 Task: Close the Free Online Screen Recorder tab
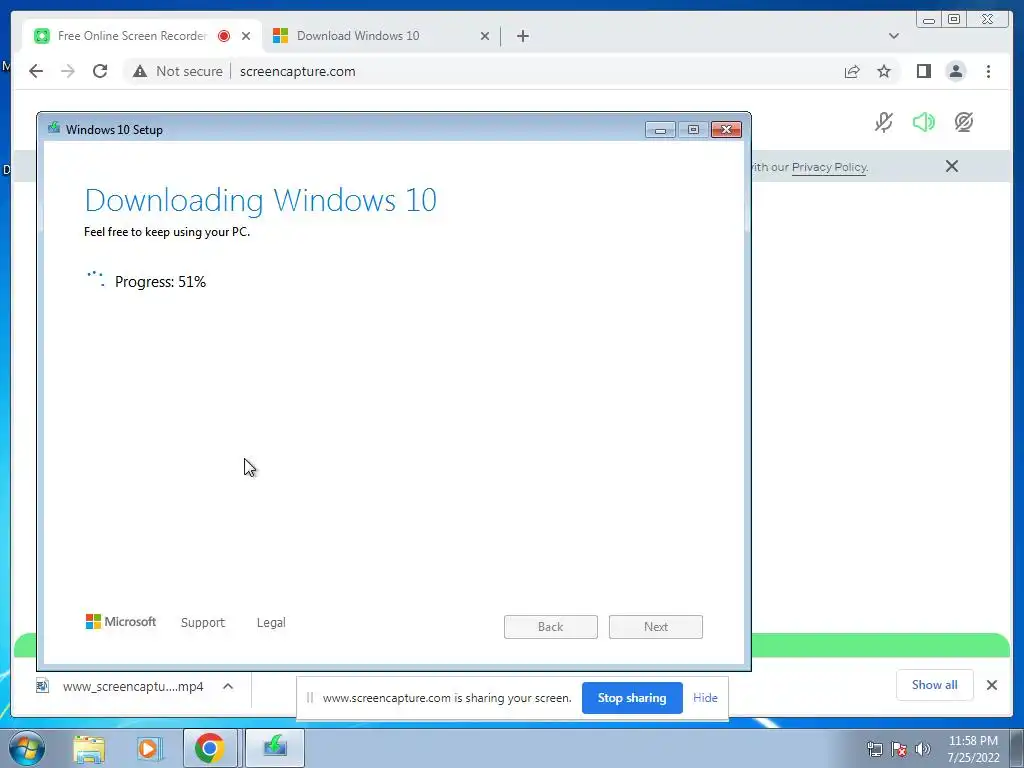[x=246, y=36]
